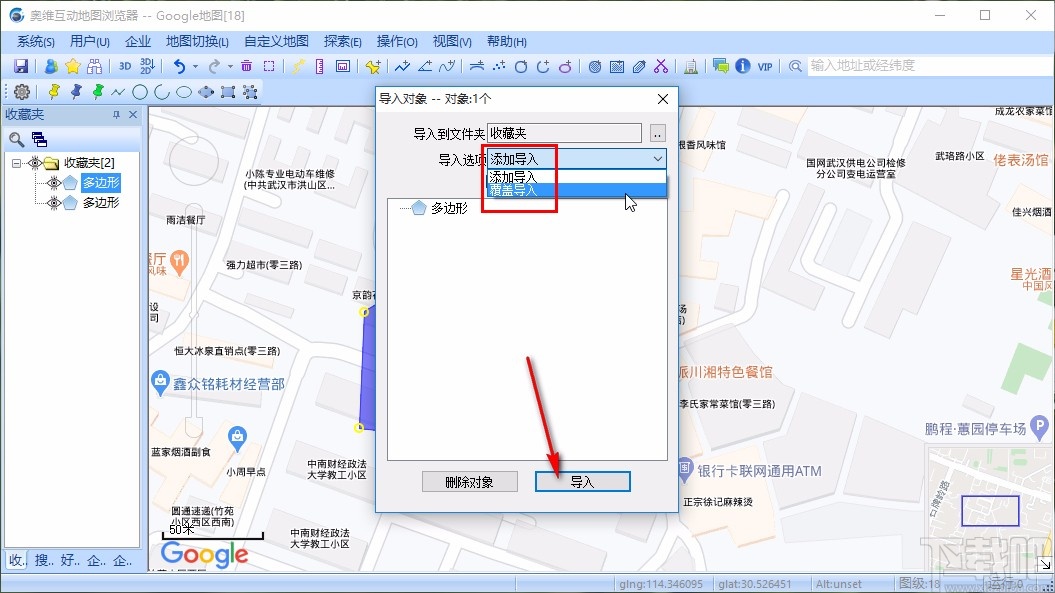The height and width of the screenshot is (593, 1055).
Task: Click the VIP icon on the toolbar
Action: 763,66
